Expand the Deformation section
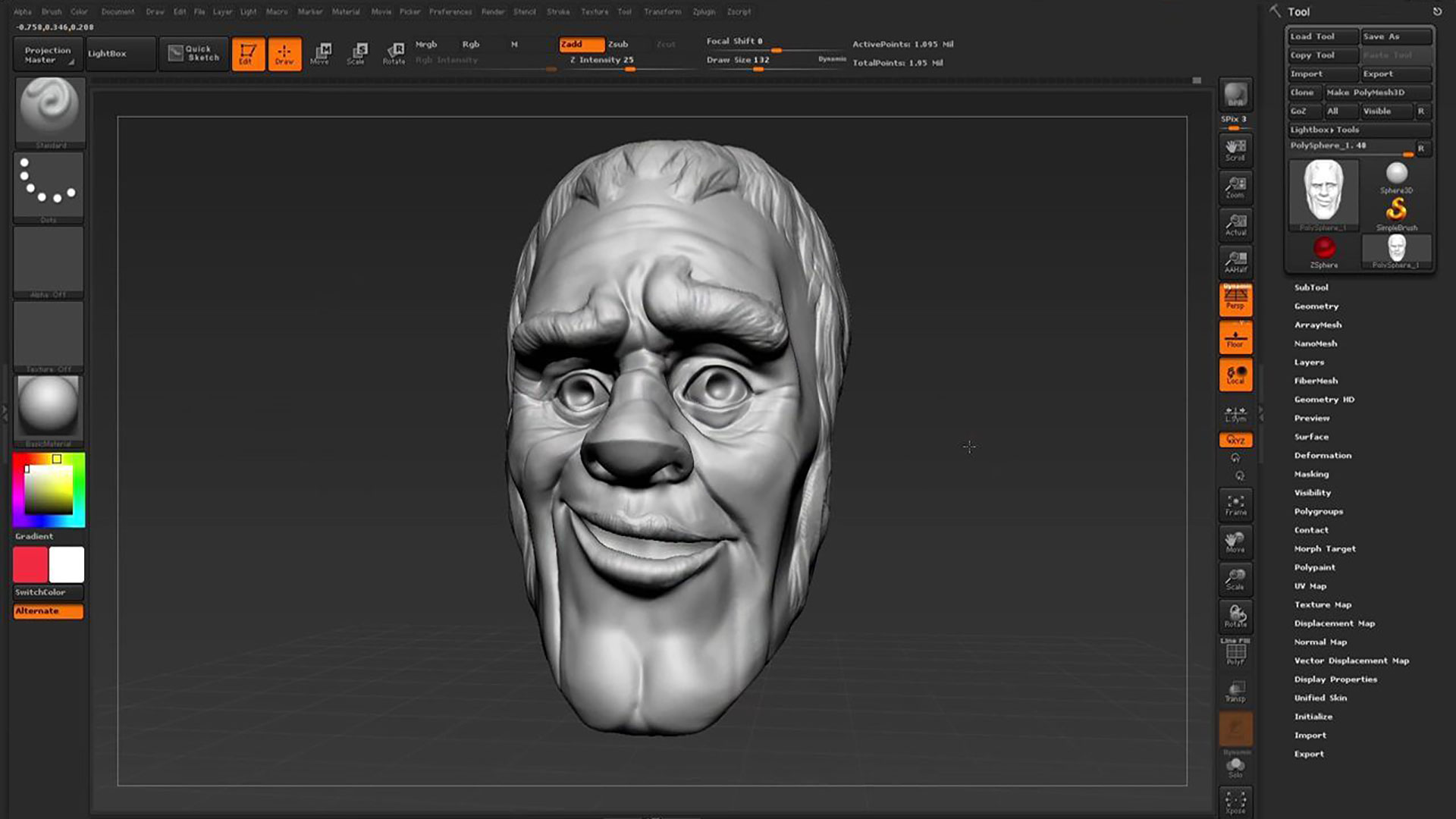Viewport: 1456px width, 819px height. 1323,456
